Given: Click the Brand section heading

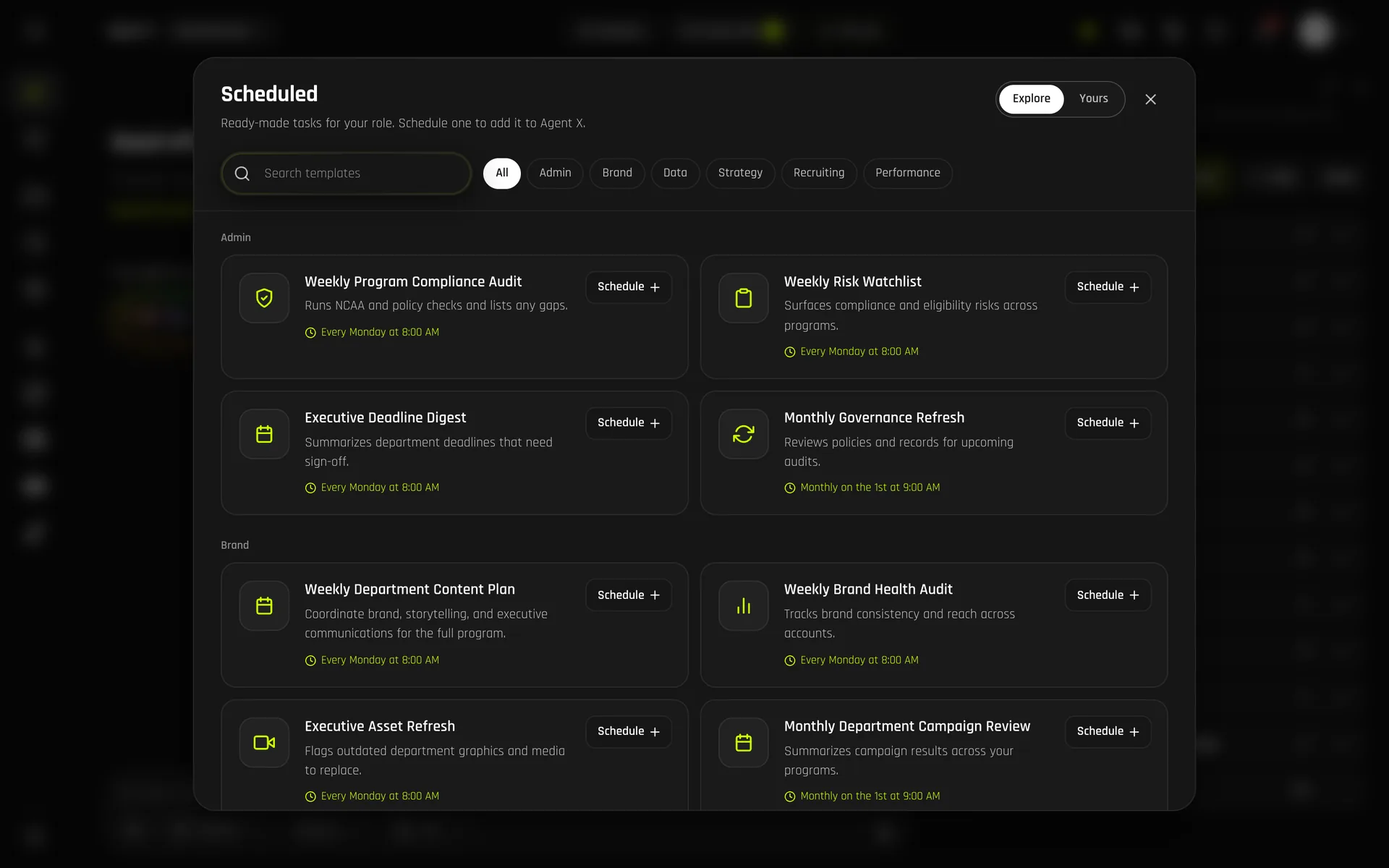Looking at the screenshot, I should click(x=234, y=545).
